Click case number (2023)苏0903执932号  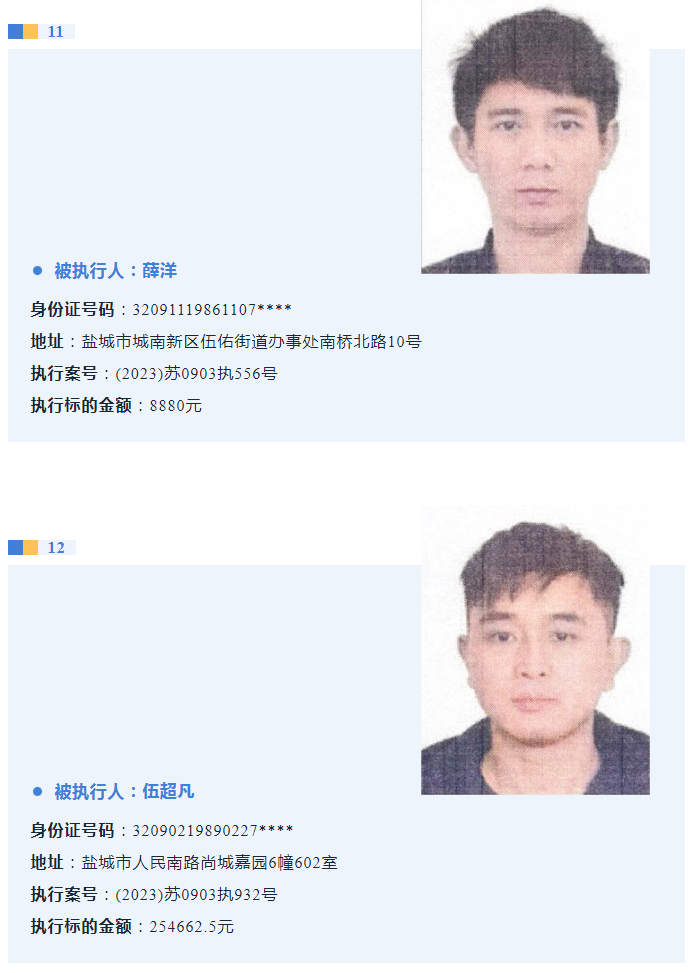point(196,895)
